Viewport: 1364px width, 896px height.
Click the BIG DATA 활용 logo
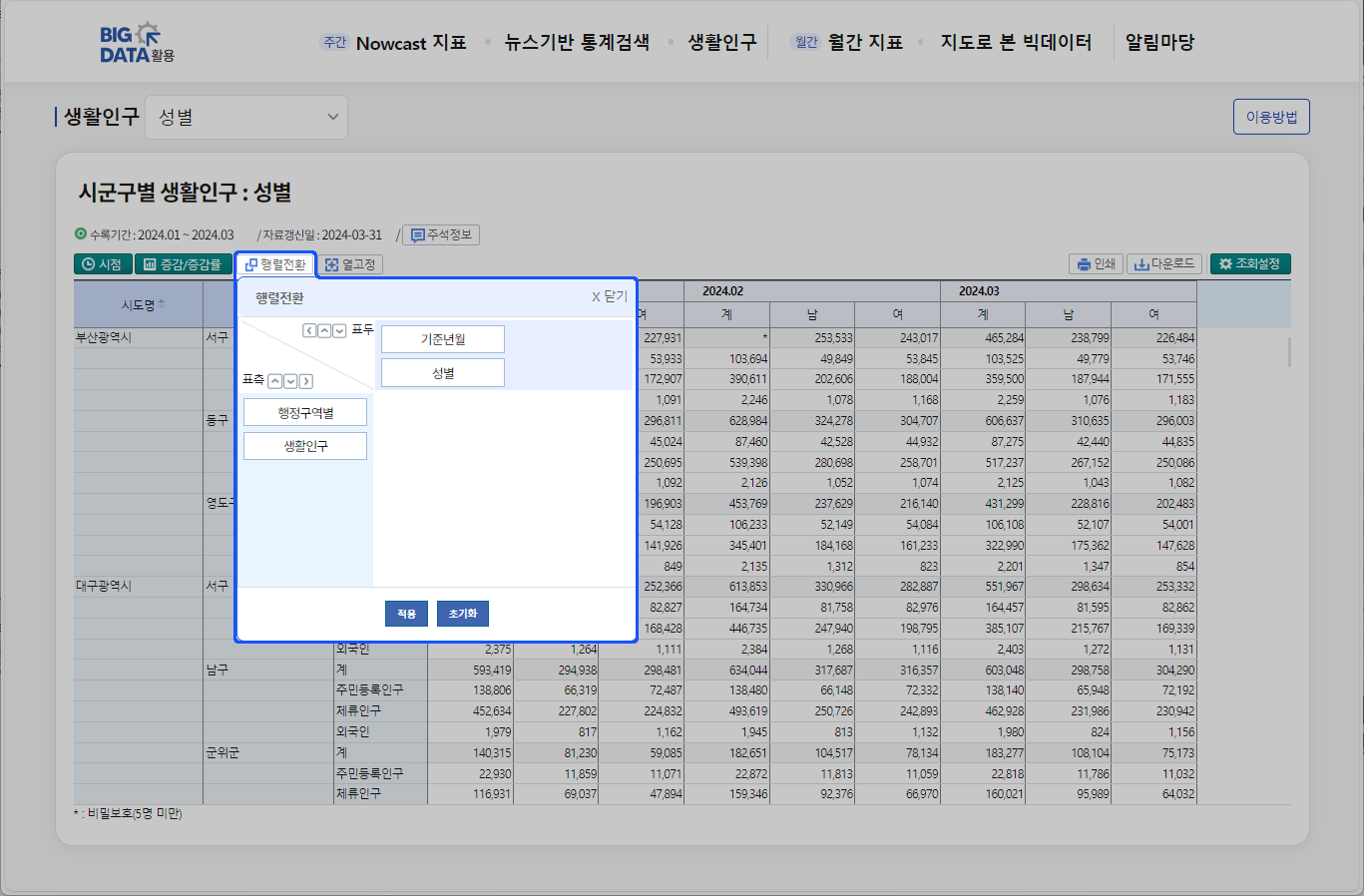pyautogui.click(x=137, y=43)
